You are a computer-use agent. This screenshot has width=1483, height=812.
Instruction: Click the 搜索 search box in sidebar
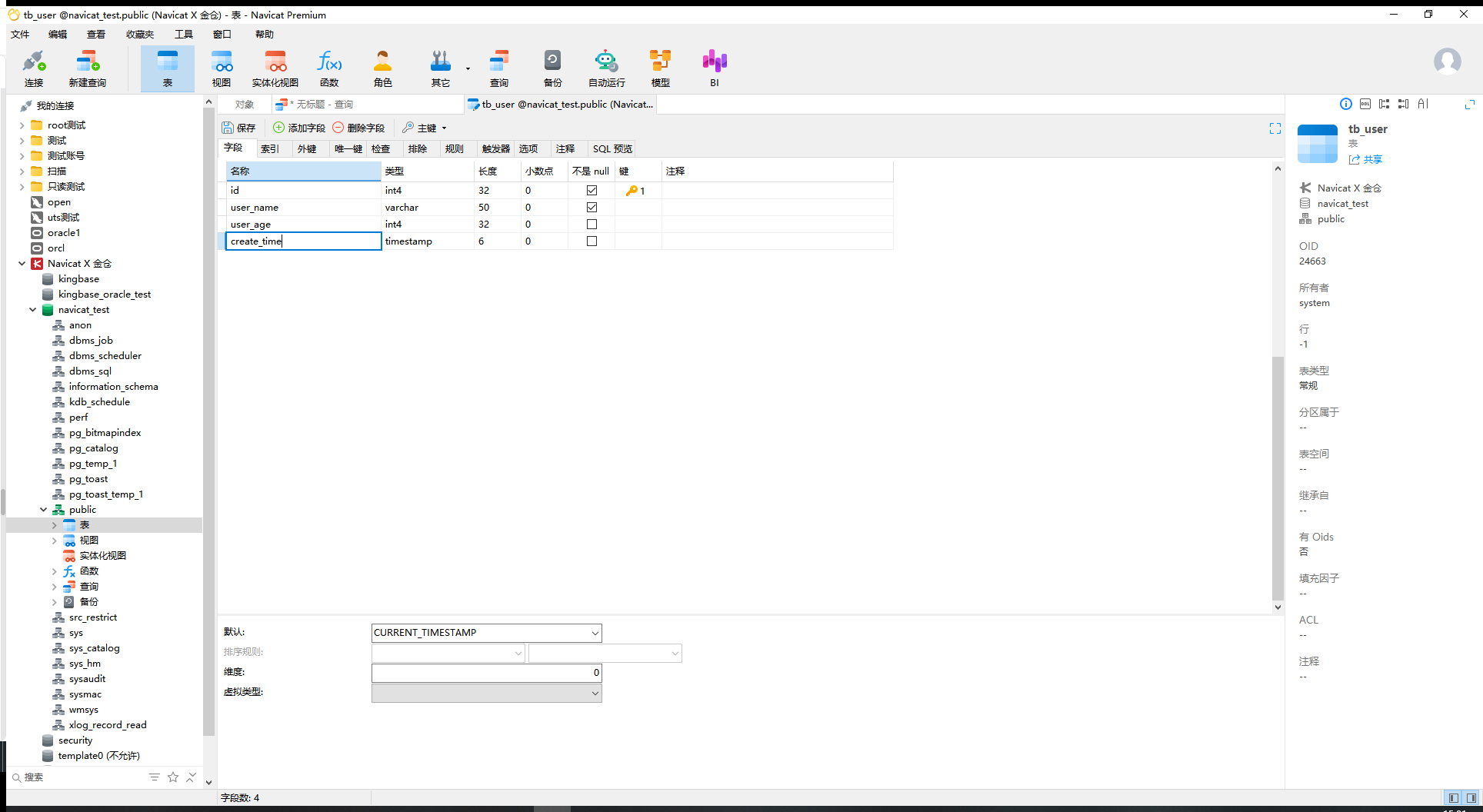pos(81,777)
